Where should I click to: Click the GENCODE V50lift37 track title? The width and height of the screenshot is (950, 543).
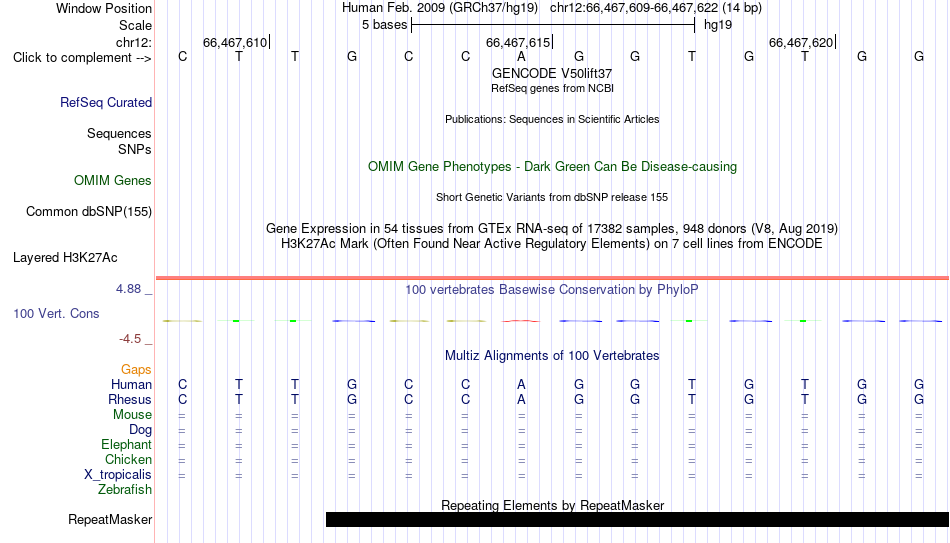pyautogui.click(x=552, y=73)
